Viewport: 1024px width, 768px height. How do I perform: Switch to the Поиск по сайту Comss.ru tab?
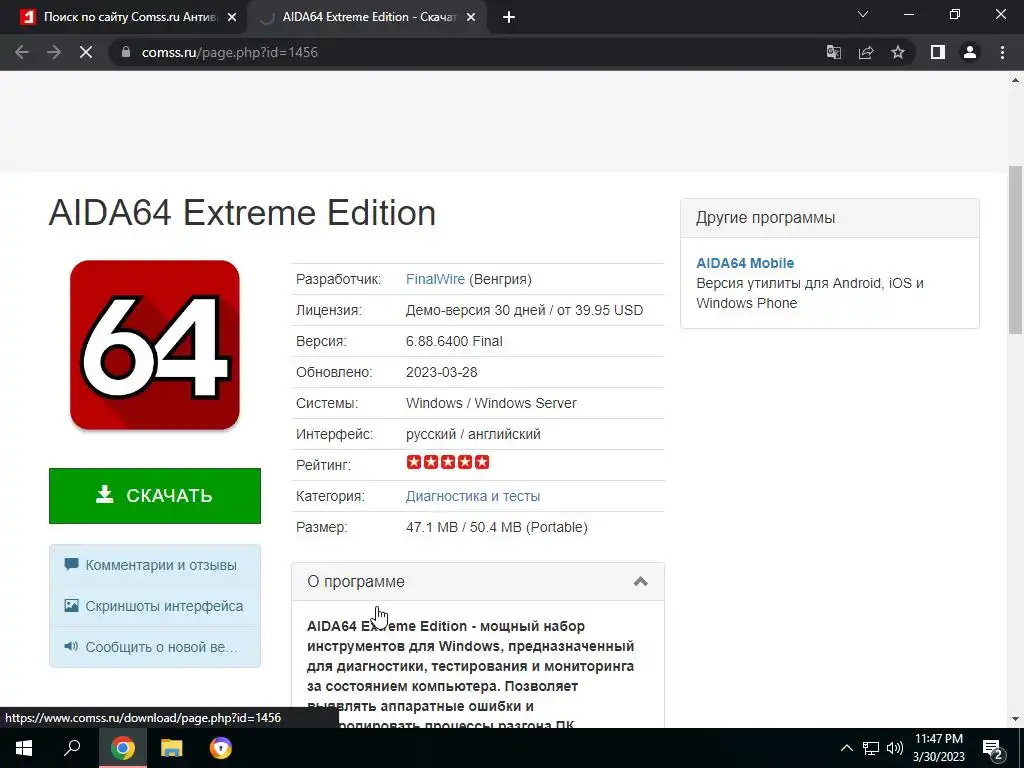point(130,17)
